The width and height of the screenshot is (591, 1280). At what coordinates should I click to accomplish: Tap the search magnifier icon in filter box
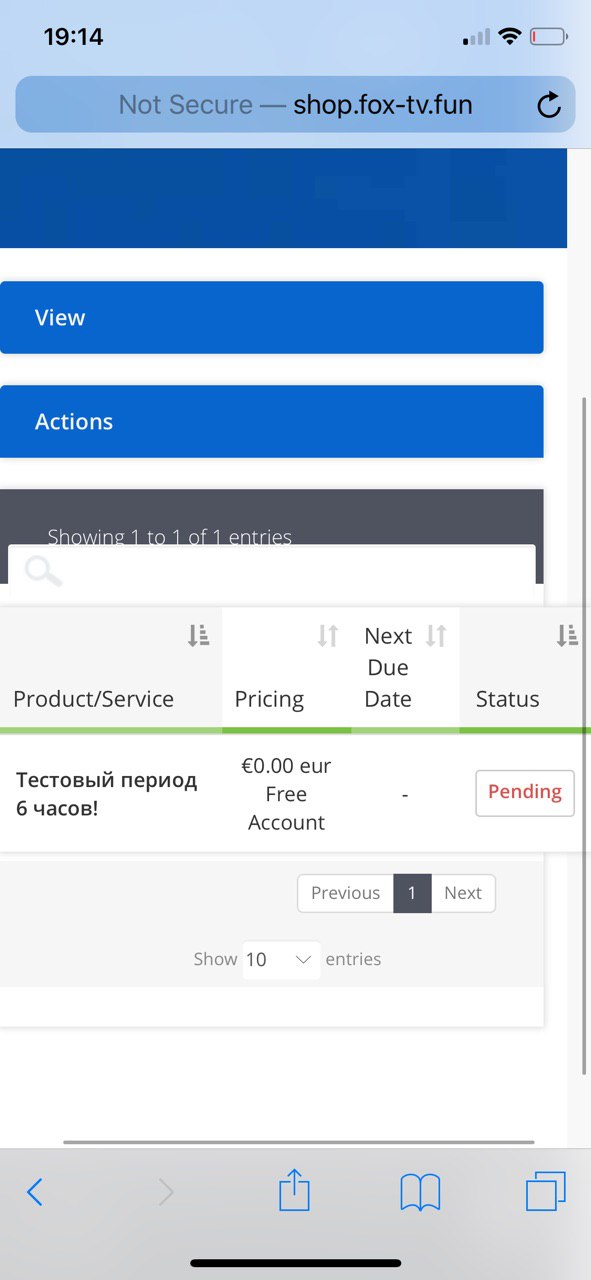(x=43, y=571)
